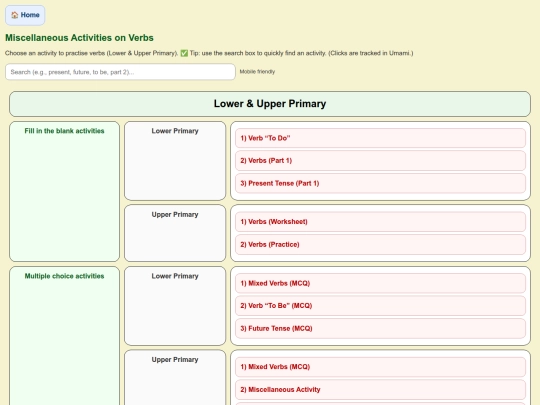Click the Miscellaneous Activities on Verbs title
540x405 pixels.
pyautogui.click(x=79, y=38)
